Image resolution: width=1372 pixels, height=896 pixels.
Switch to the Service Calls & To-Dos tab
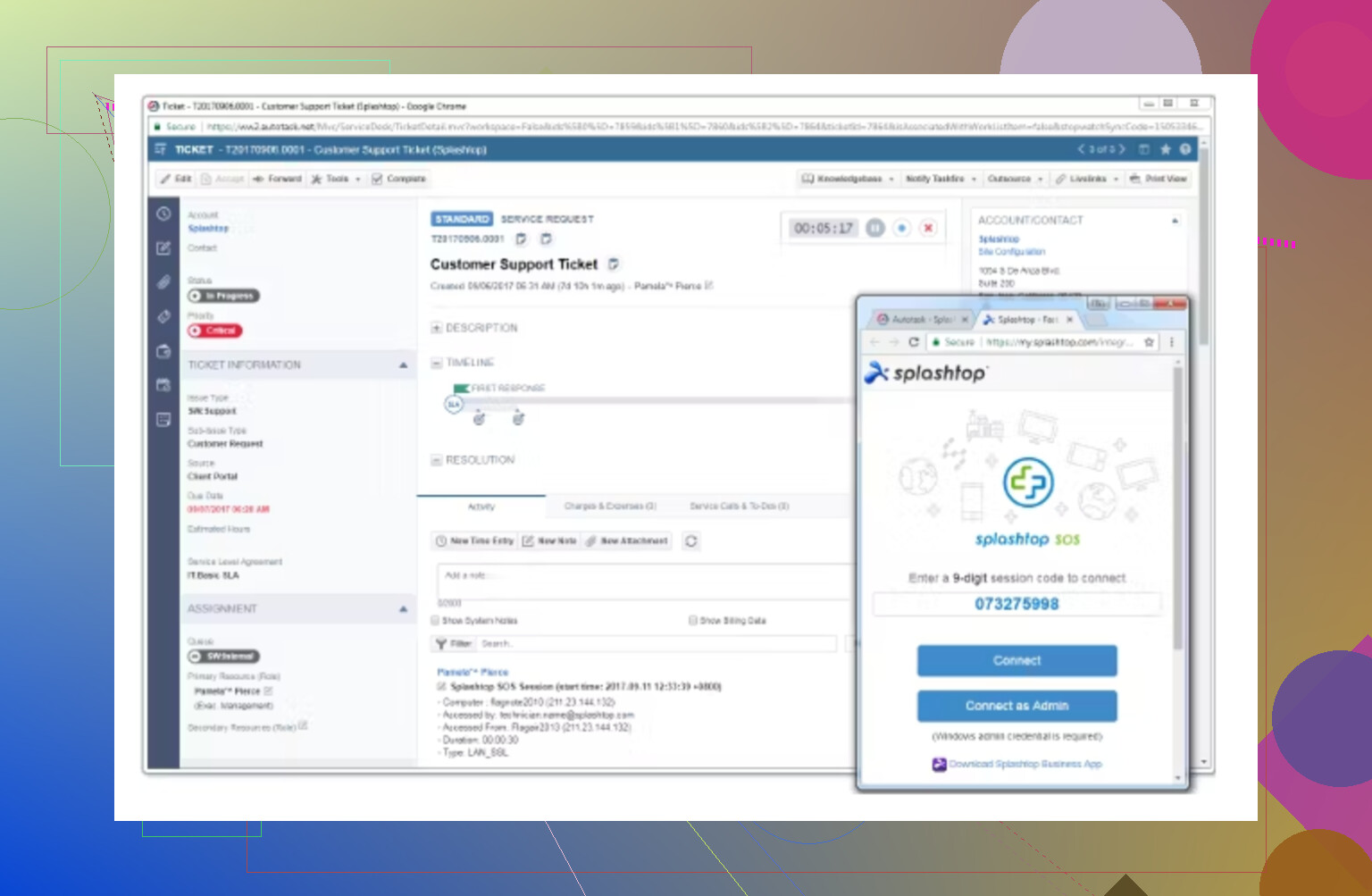pyautogui.click(x=739, y=507)
